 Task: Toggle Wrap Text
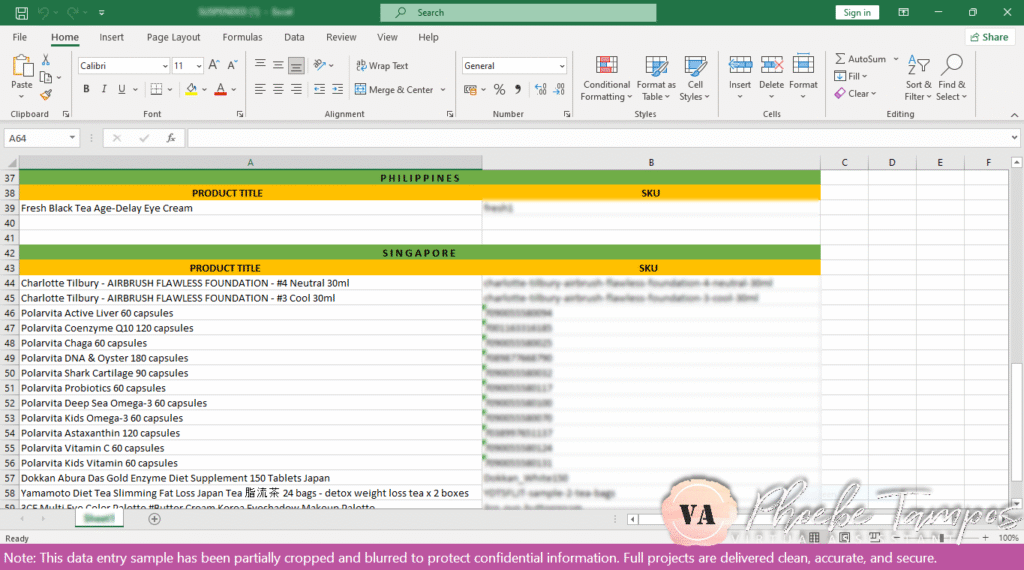pyautogui.click(x=382, y=65)
